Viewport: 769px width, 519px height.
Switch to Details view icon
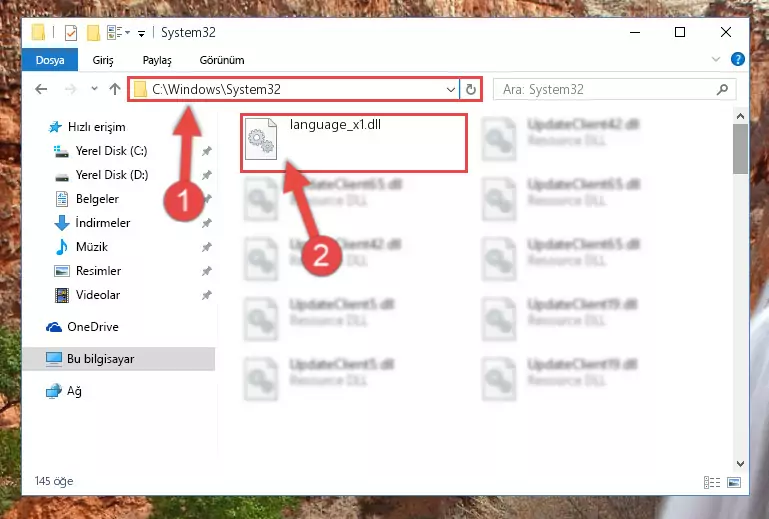712,483
